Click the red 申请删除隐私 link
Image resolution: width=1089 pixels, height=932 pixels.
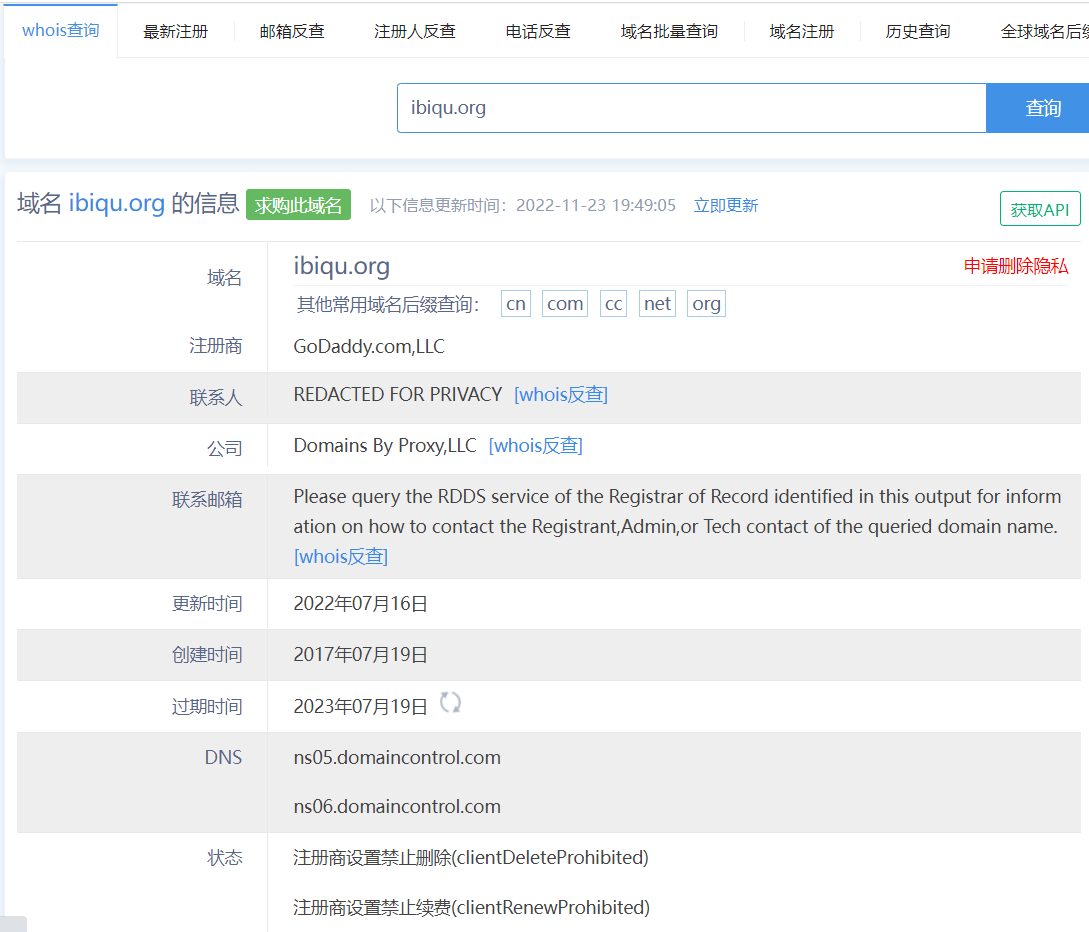click(1015, 266)
